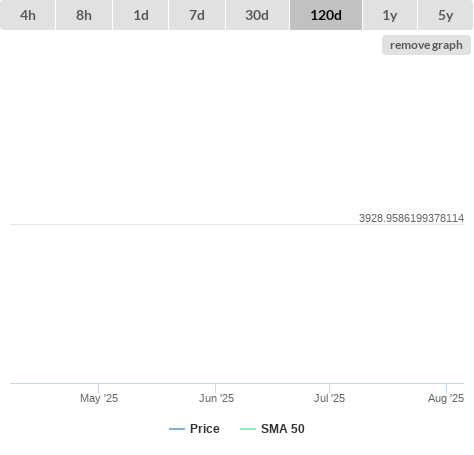Click the remove graph button
Image resolution: width=474 pixels, height=455 pixels.
point(426,45)
